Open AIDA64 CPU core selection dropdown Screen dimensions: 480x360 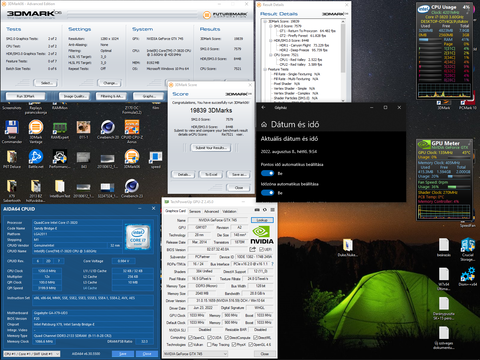click(32, 354)
